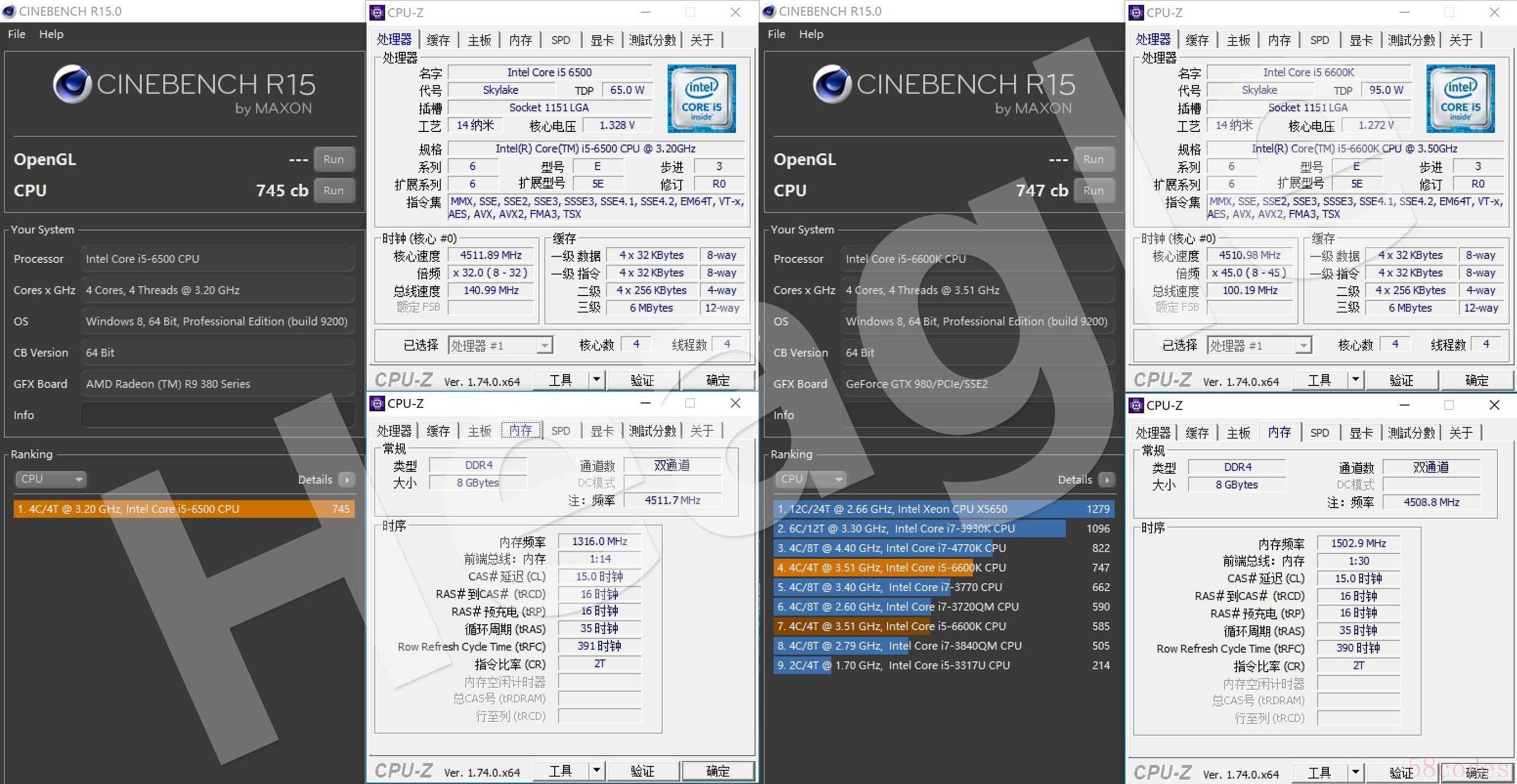Select ranking row Intel Xeon CPU X5650

click(943, 509)
